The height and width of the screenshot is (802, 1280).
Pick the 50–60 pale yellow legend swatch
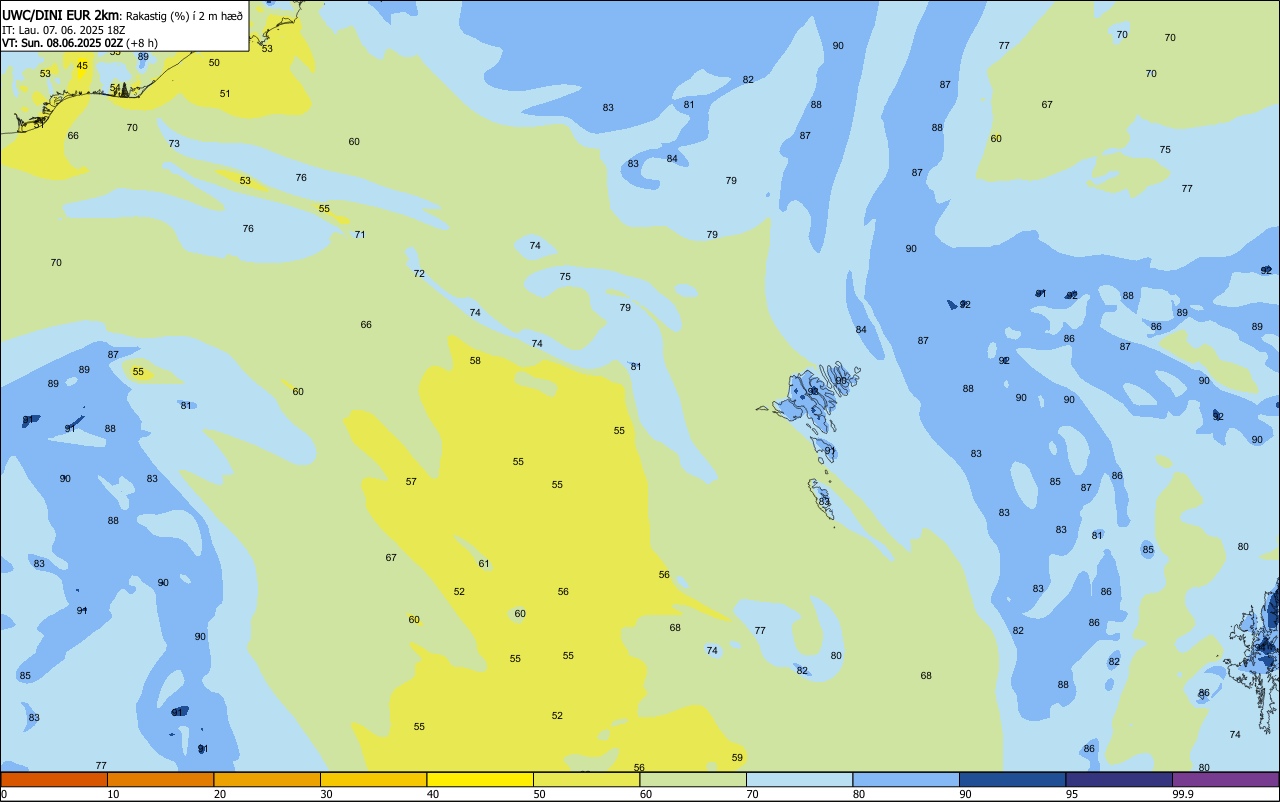pos(586,779)
